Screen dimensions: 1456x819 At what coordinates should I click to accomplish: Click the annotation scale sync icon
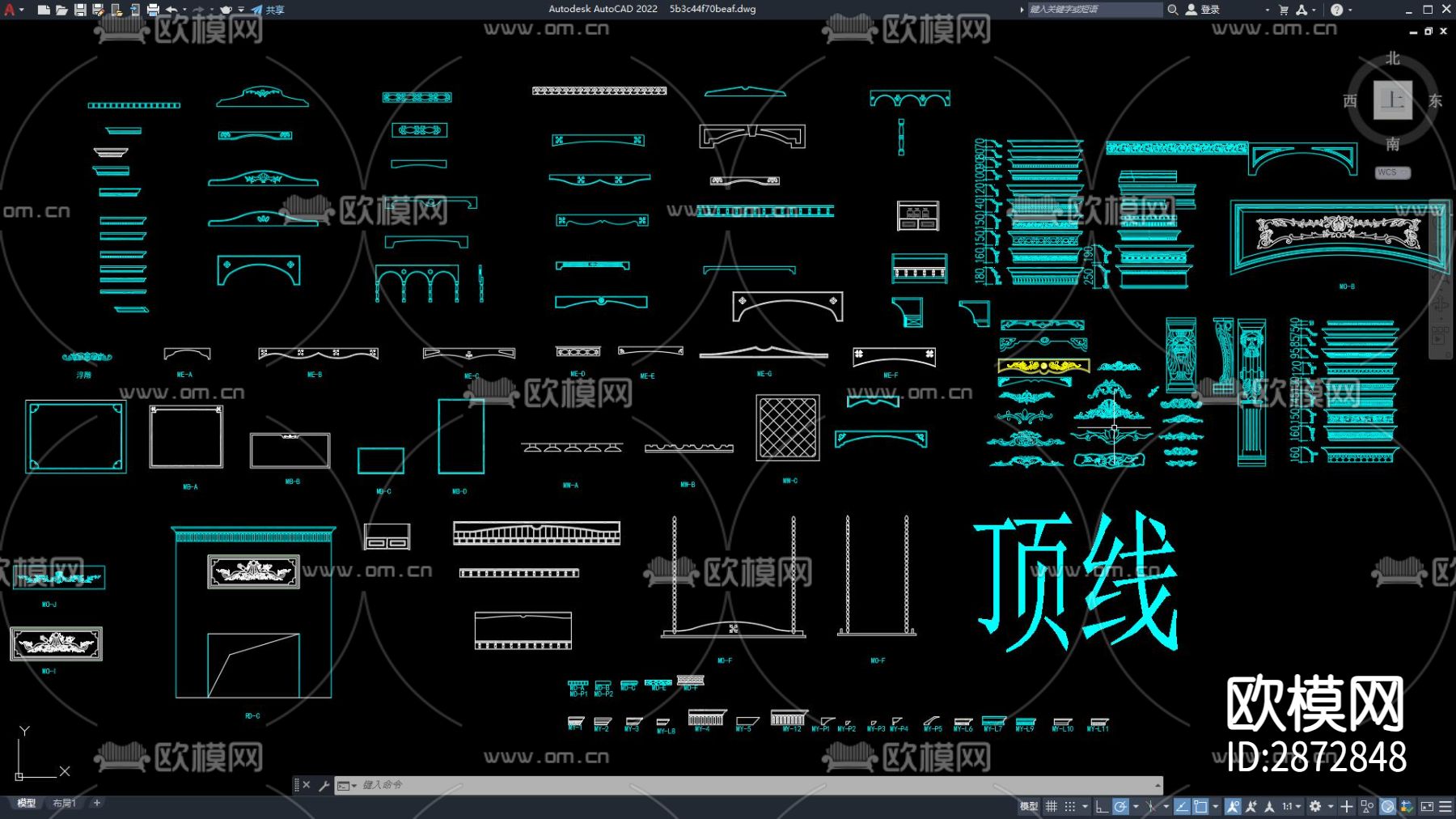coord(1270,806)
